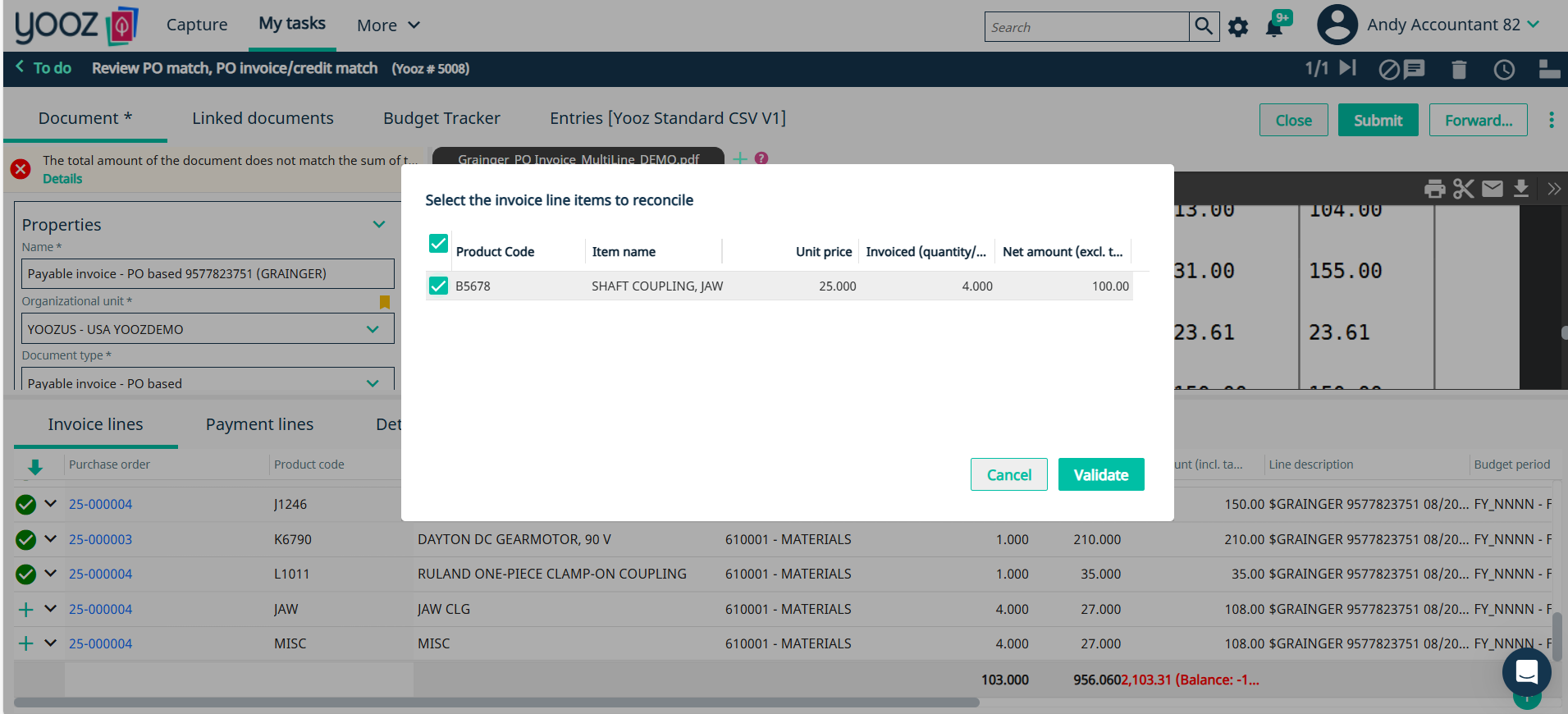Open the Document type dropdown
Image resolution: width=1568 pixels, height=714 pixels.
[x=373, y=383]
